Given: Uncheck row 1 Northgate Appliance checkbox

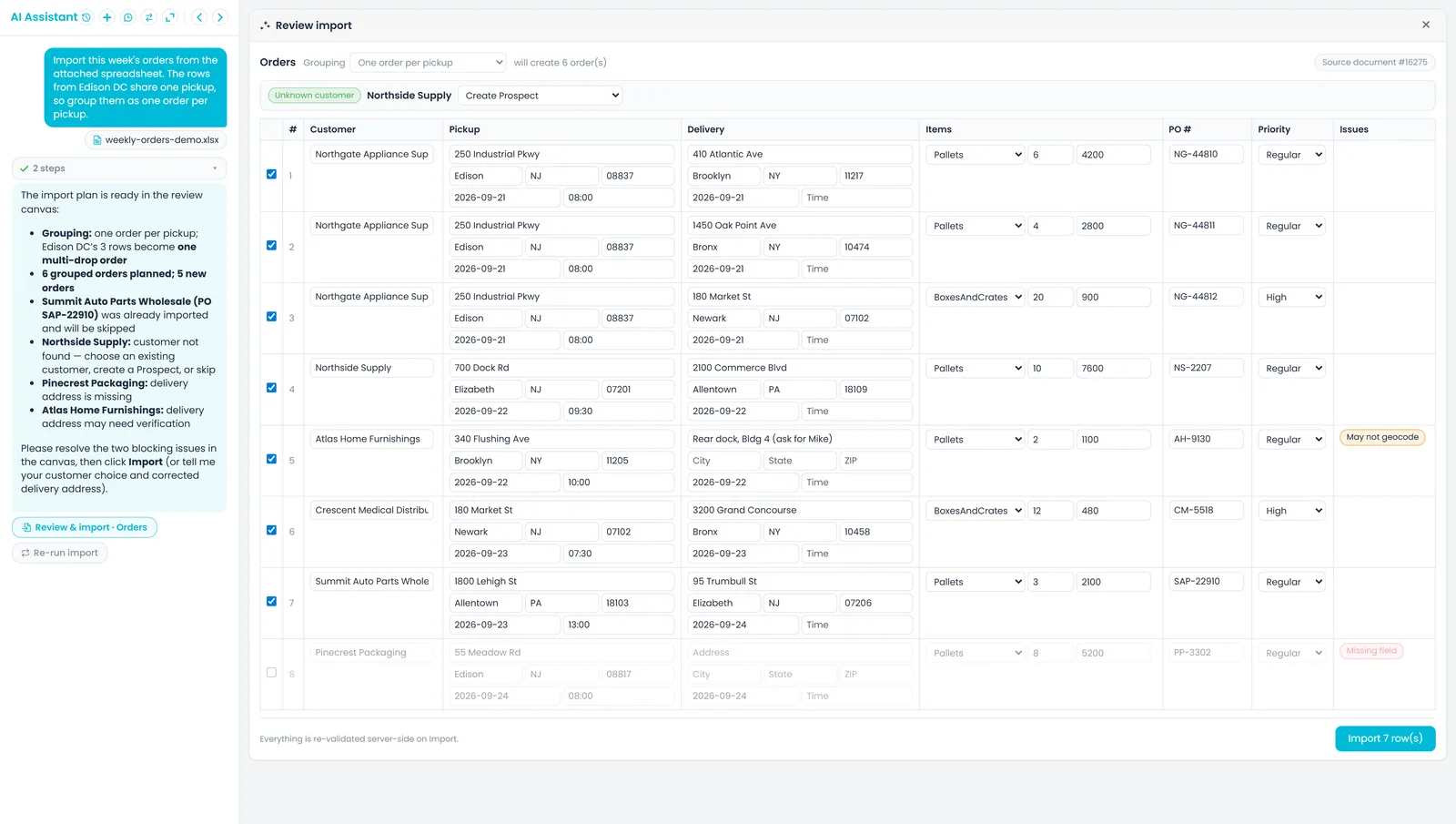Looking at the screenshot, I should tap(271, 174).
